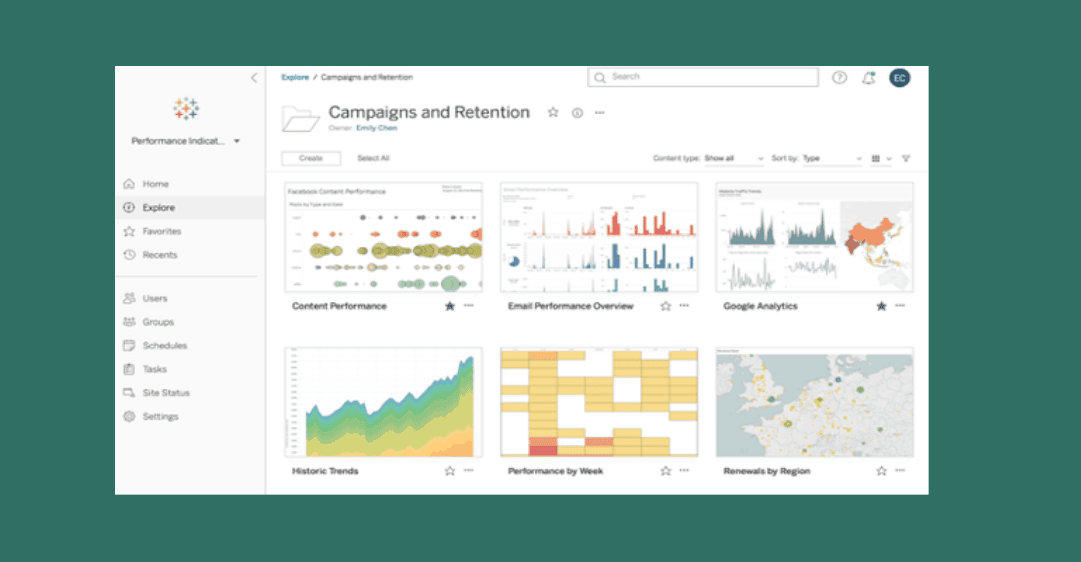Screen dimensions: 1081x562
Task: Click the Tableau logo in sidebar
Action: 186,109
